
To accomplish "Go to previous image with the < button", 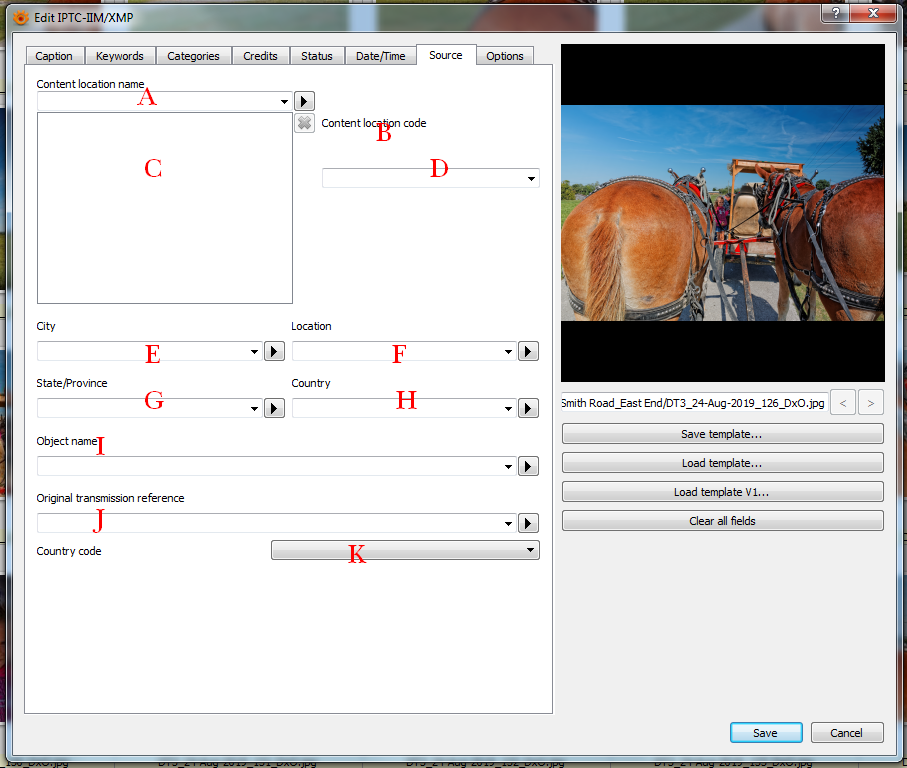I will [843, 403].
